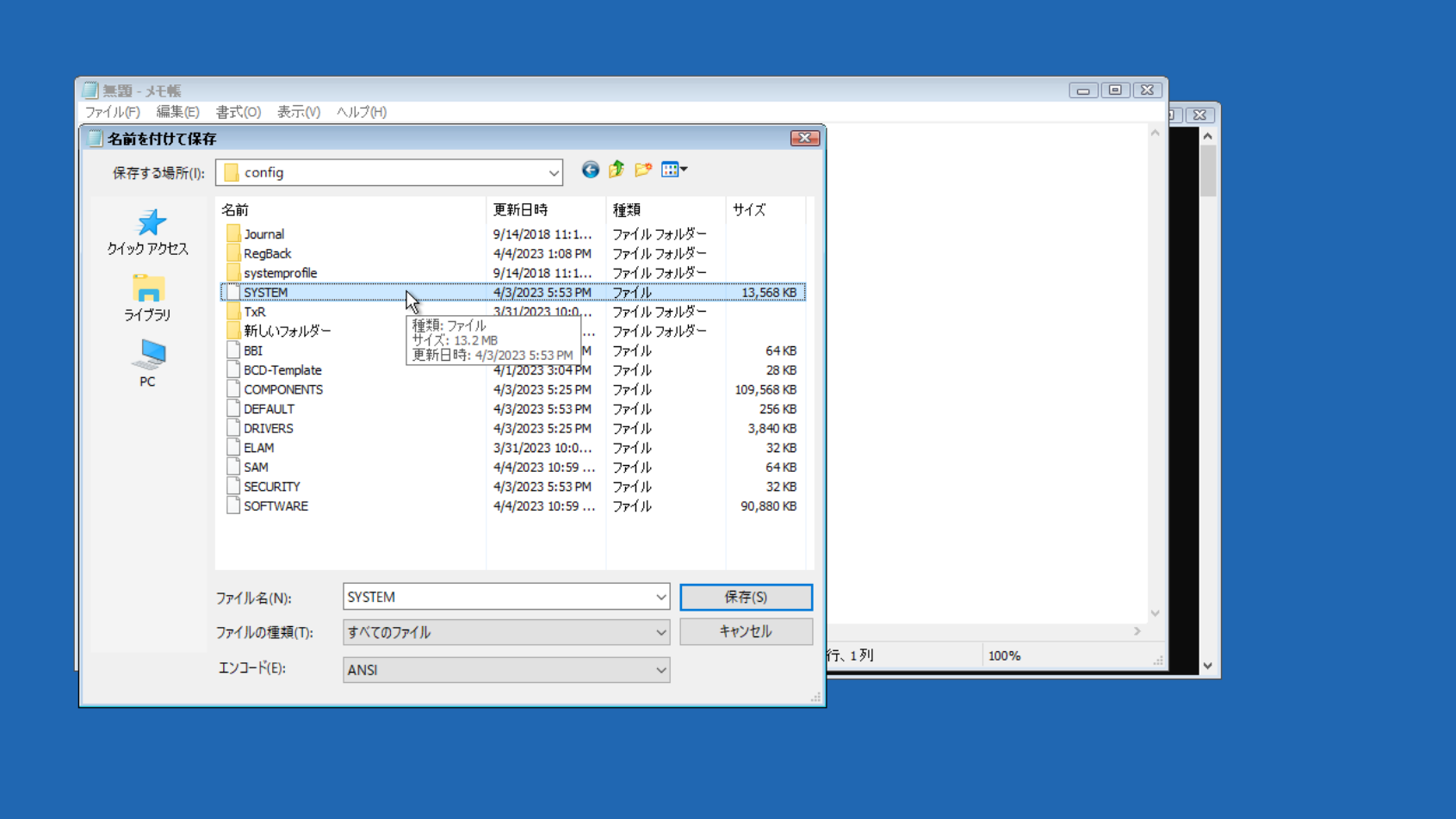1456x819 pixels.
Task: Sort files by 更新日時 column header
Action: [520, 210]
